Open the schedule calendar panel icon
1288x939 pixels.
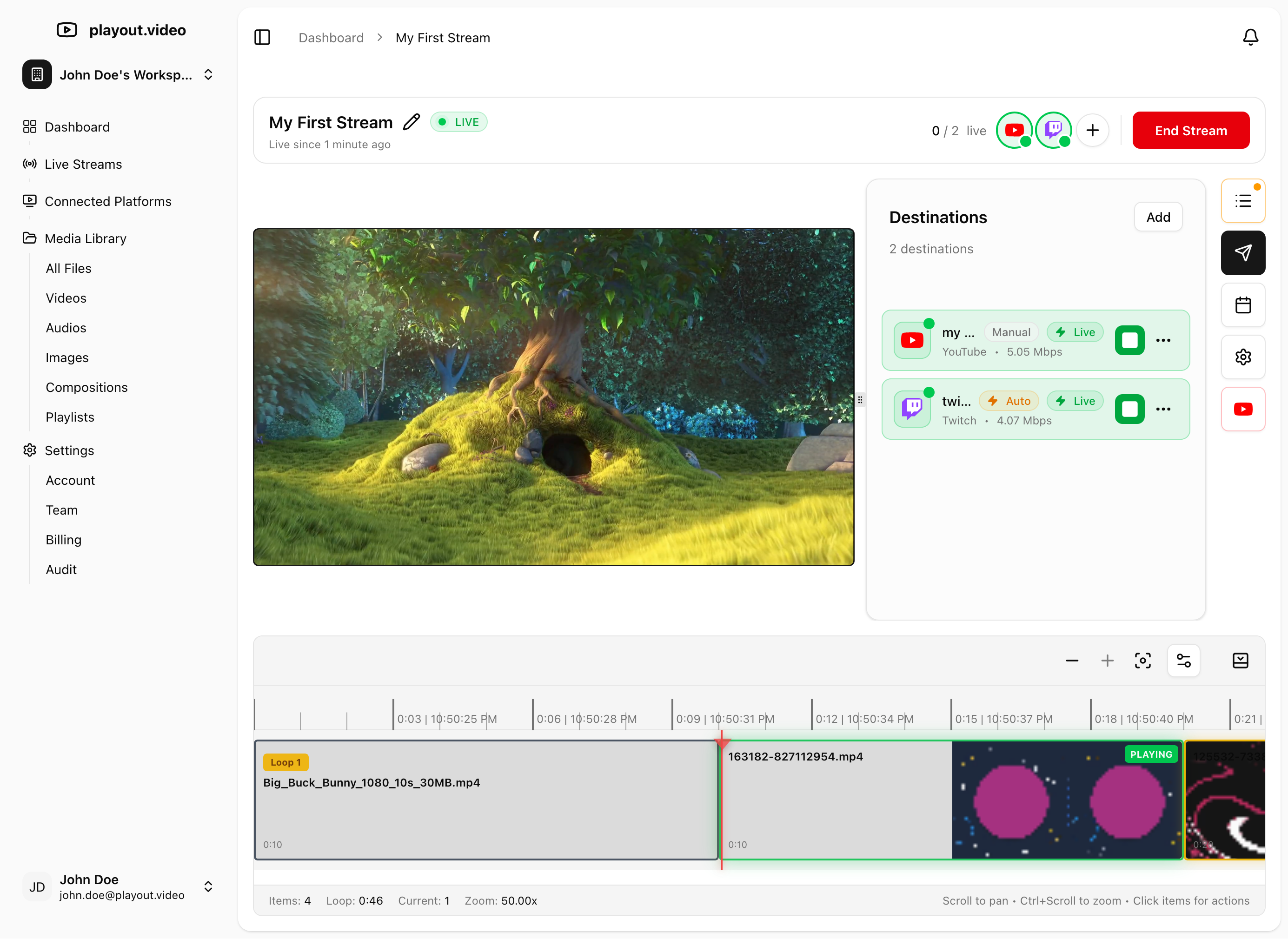pyautogui.click(x=1242, y=305)
